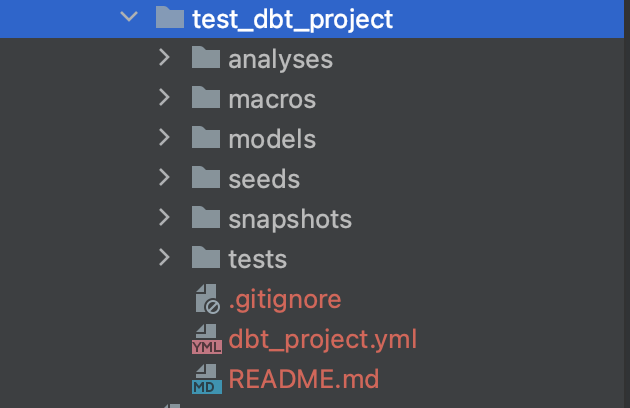Expand the snapshots folder chevron
Screen dimensions: 630x408
click(x=165, y=218)
